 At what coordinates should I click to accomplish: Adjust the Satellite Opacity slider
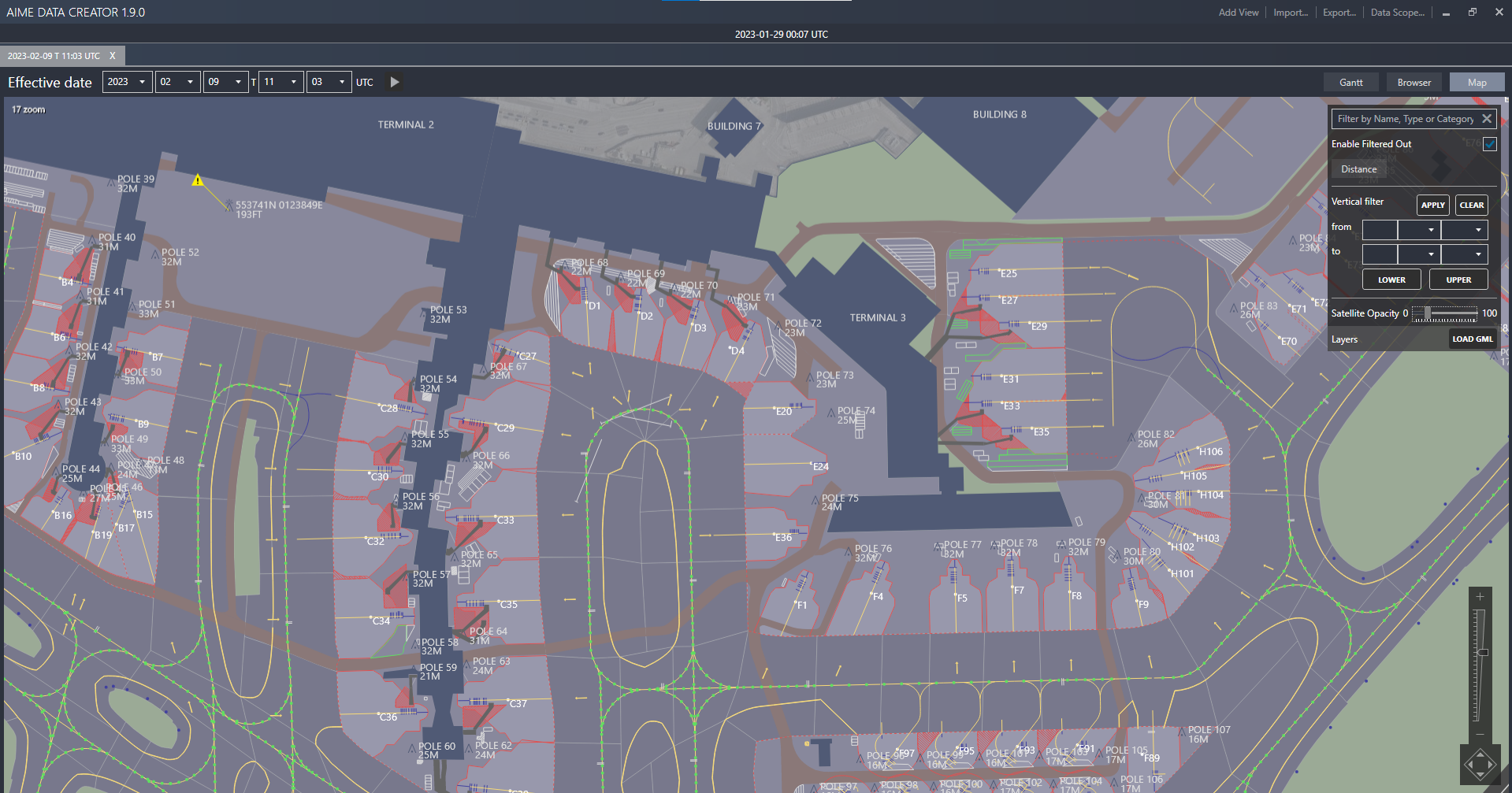point(1428,313)
